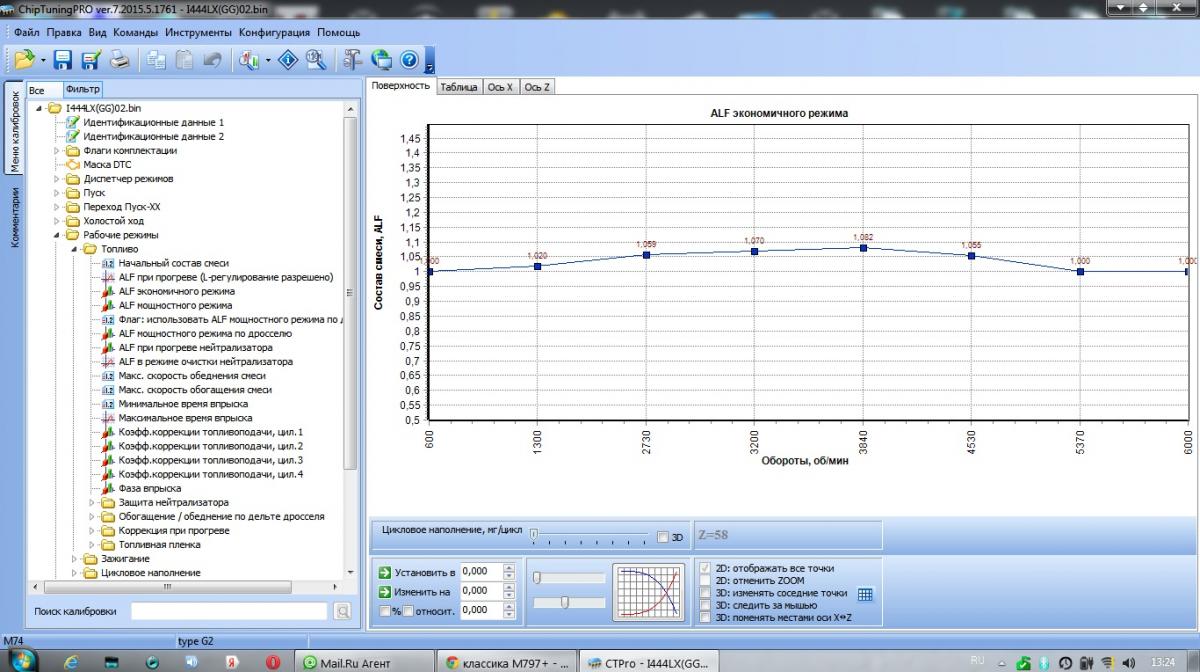Image resolution: width=1200 pixels, height=672 pixels.
Task: Click the open file folder icon
Action: tap(24, 60)
